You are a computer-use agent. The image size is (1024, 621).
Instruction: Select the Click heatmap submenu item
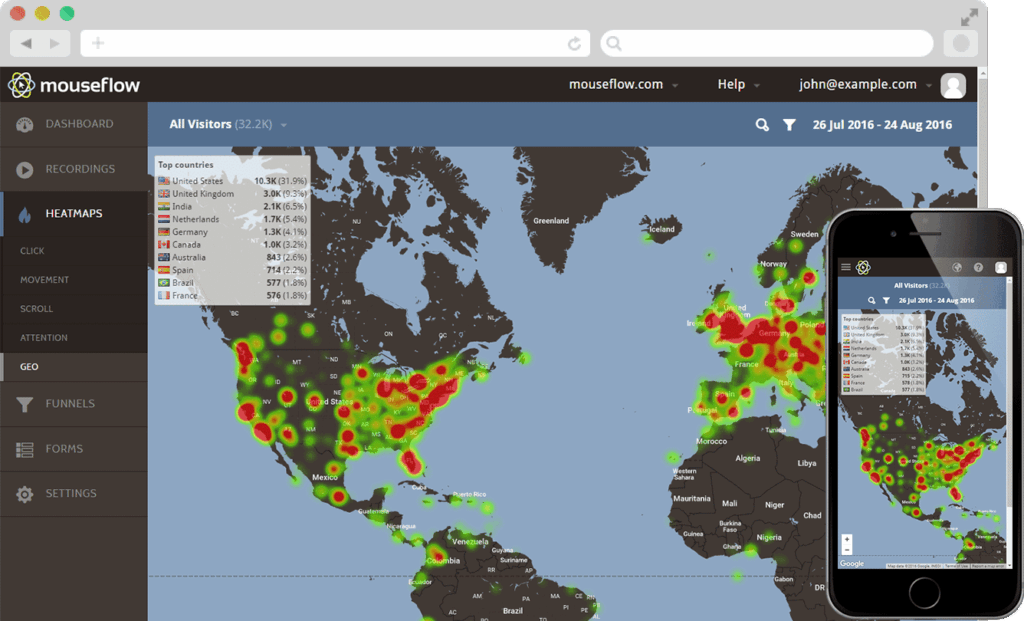click(33, 251)
